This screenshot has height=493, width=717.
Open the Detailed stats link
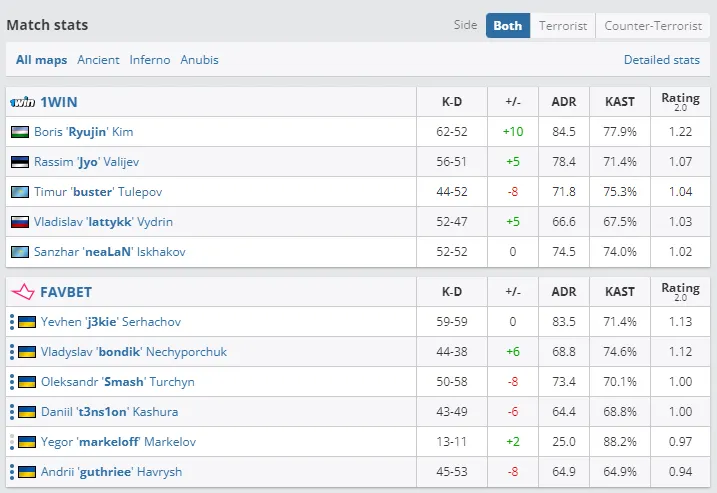click(662, 60)
